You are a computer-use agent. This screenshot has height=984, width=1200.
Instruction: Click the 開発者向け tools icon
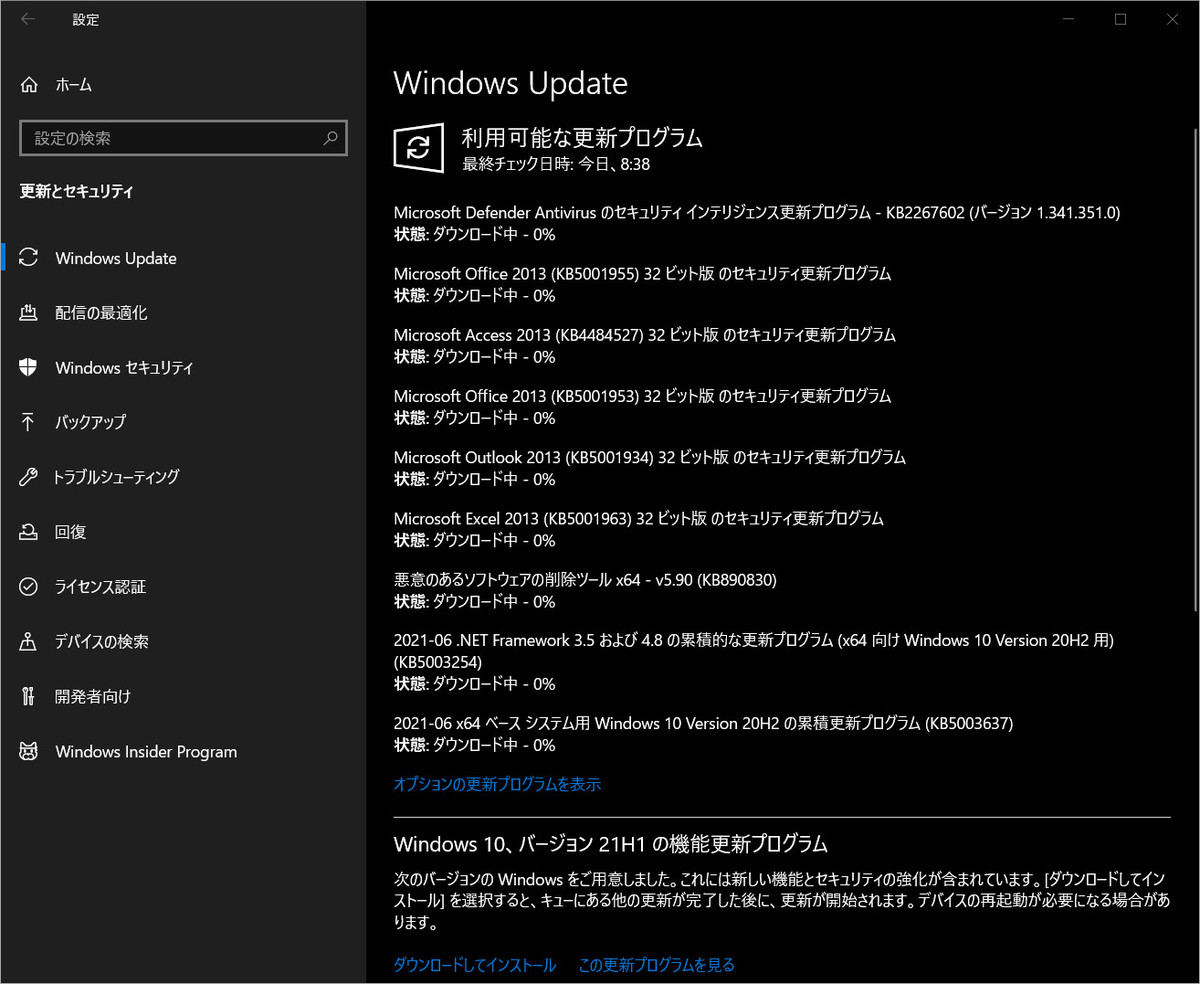[x=29, y=696]
